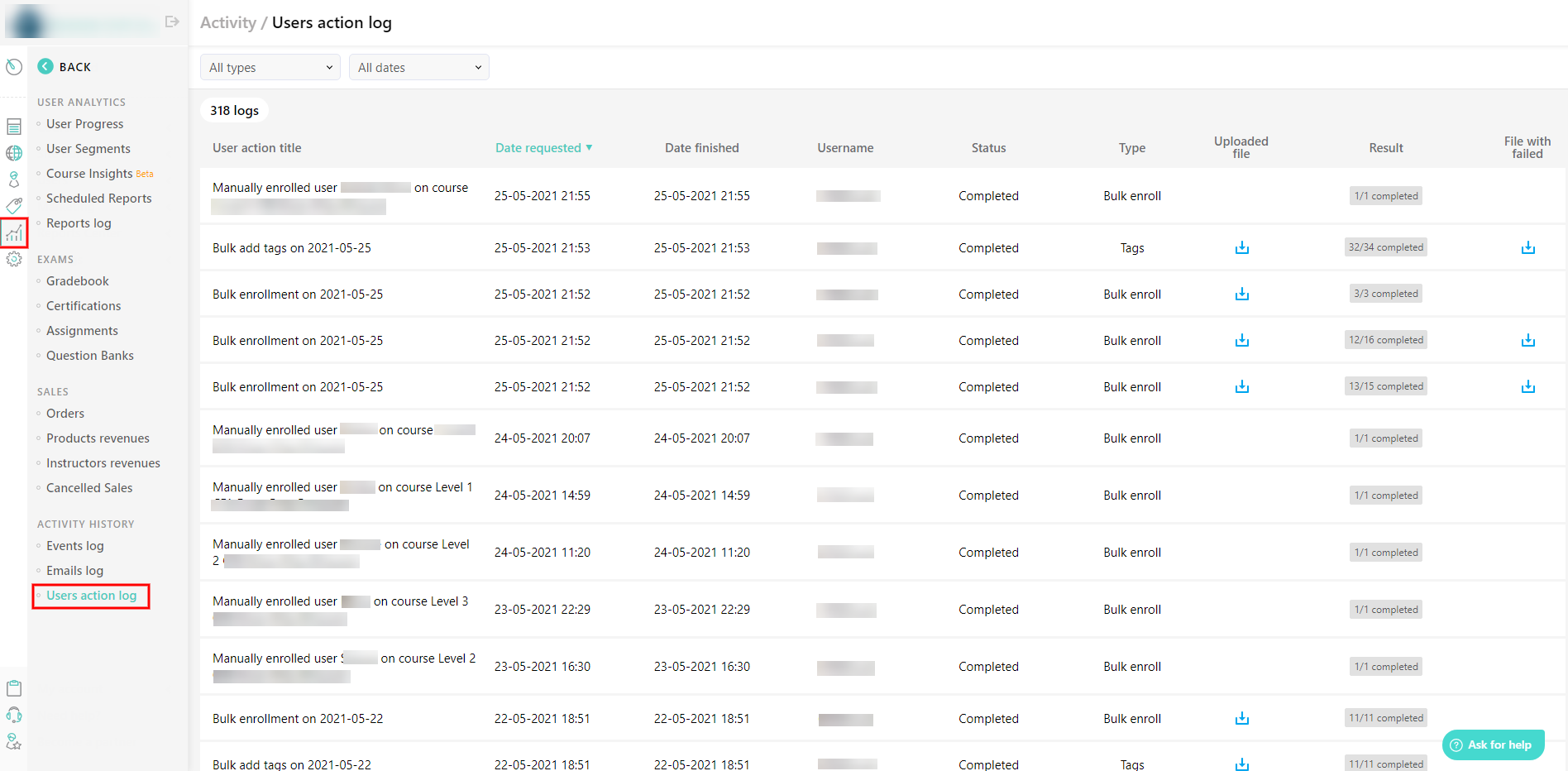This screenshot has height=771, width=1568.
Task: Open the support headset icon in the sidebar
Action: [x=13, y=715]
